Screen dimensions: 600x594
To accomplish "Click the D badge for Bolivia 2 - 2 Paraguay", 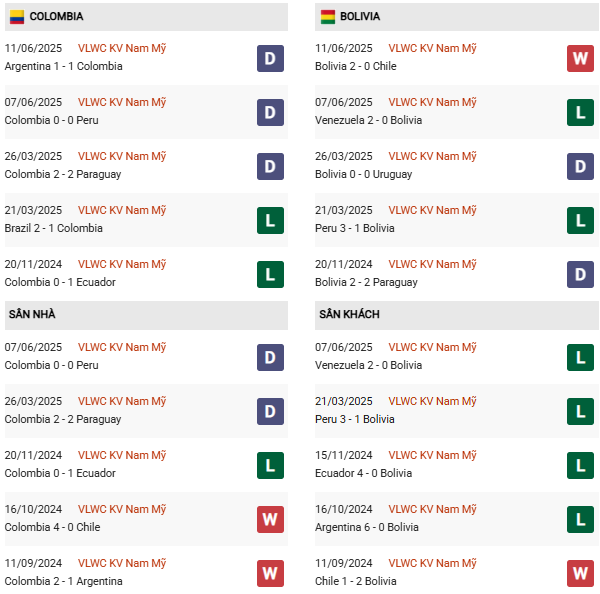I will coord(581,274).
